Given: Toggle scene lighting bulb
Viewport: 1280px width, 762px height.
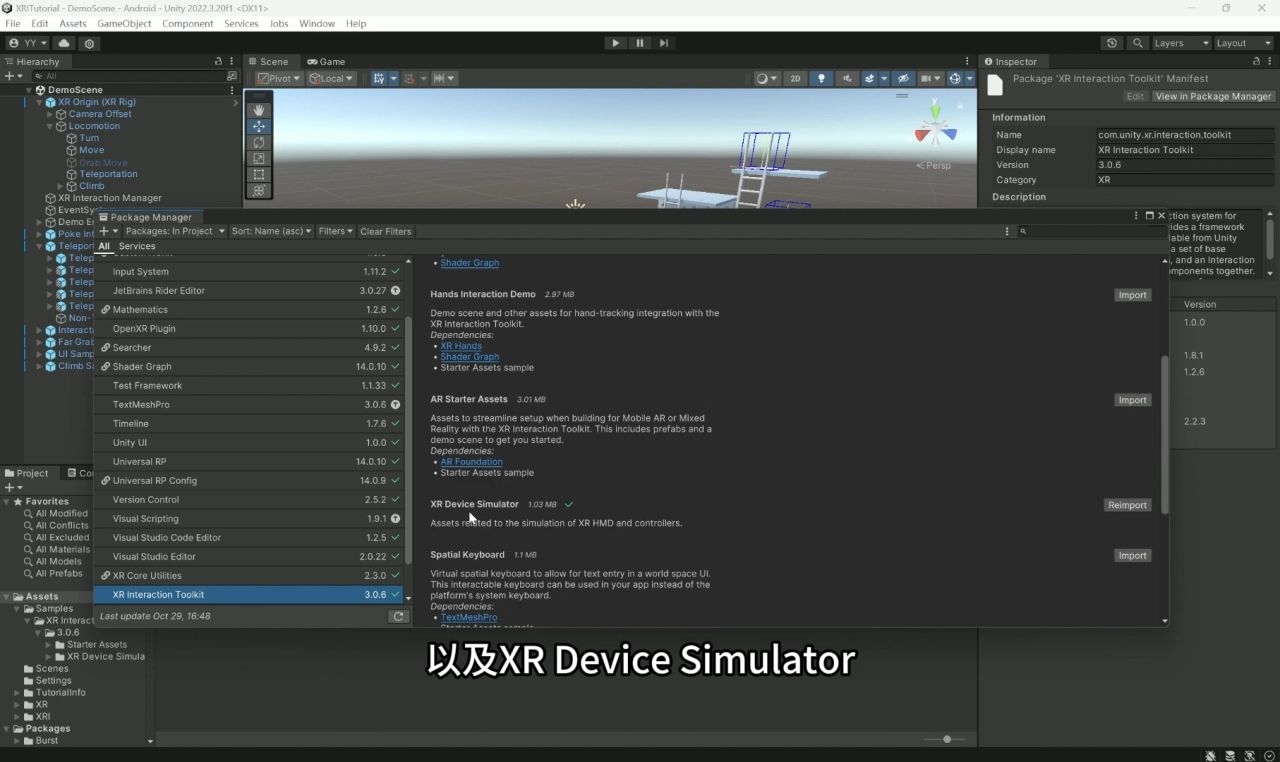Looking at the screenshot, I should tap(821, 78).
